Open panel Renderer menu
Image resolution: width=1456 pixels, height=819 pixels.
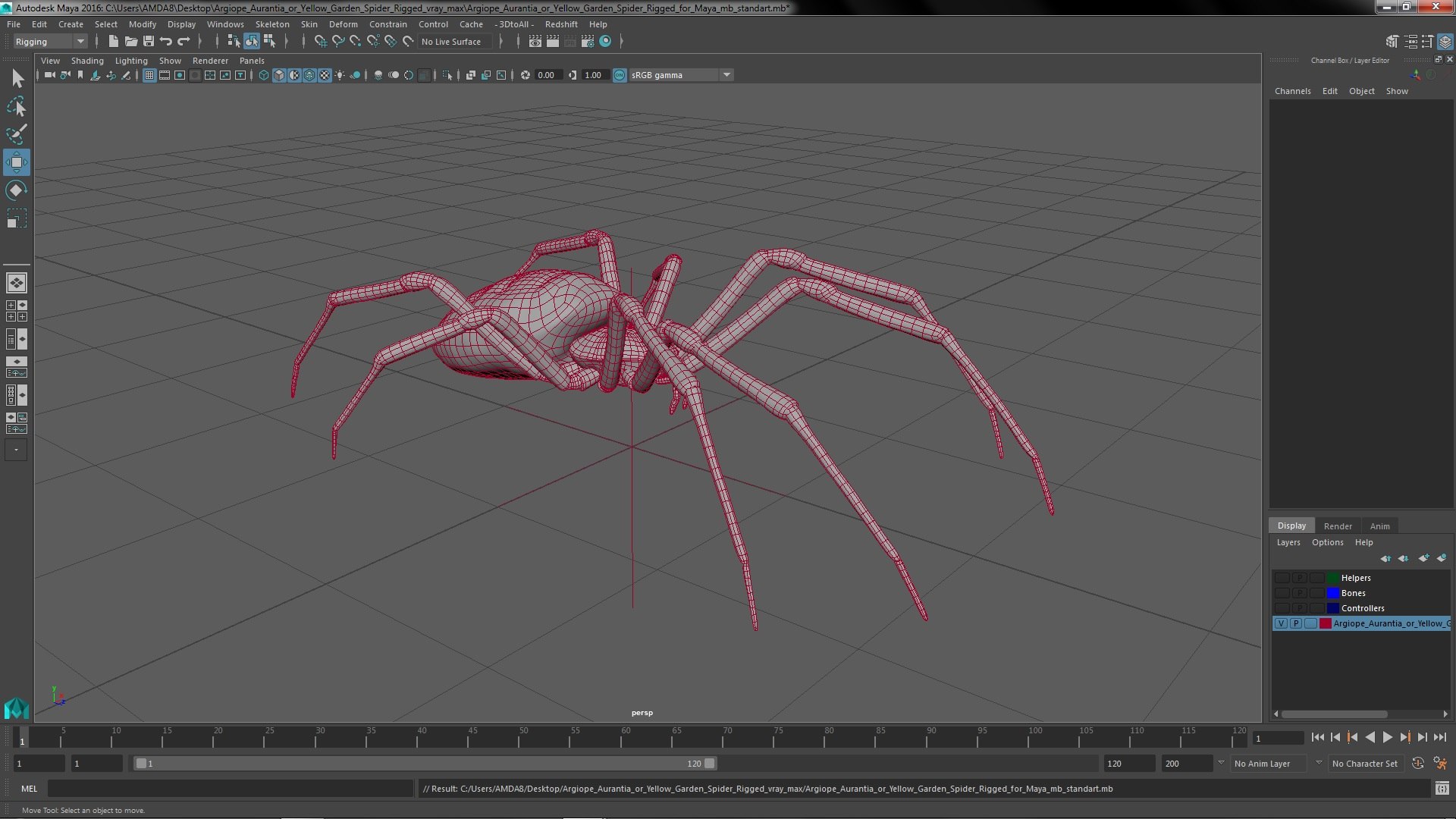[x=210, y=61]
